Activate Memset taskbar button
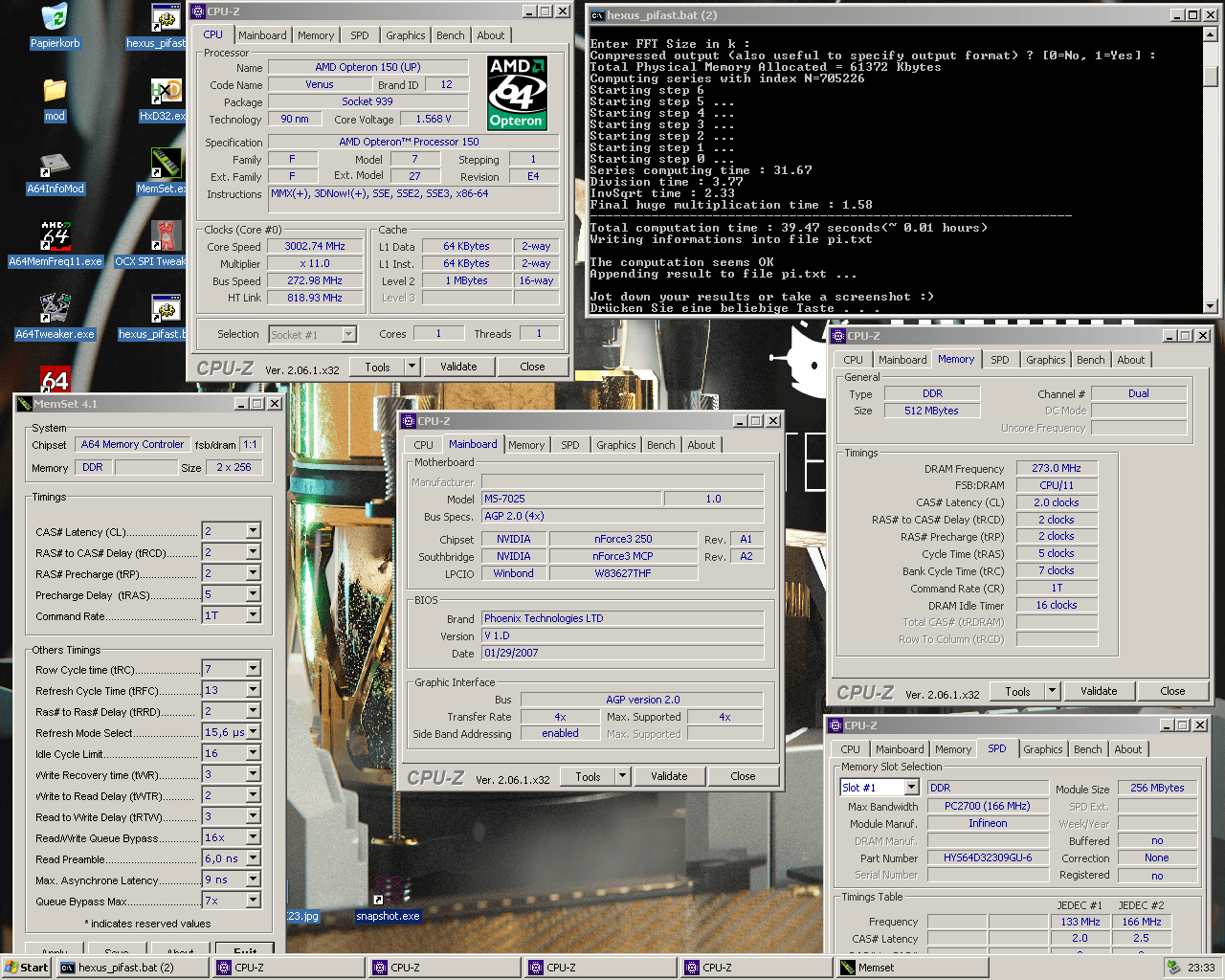 (913, 968)
